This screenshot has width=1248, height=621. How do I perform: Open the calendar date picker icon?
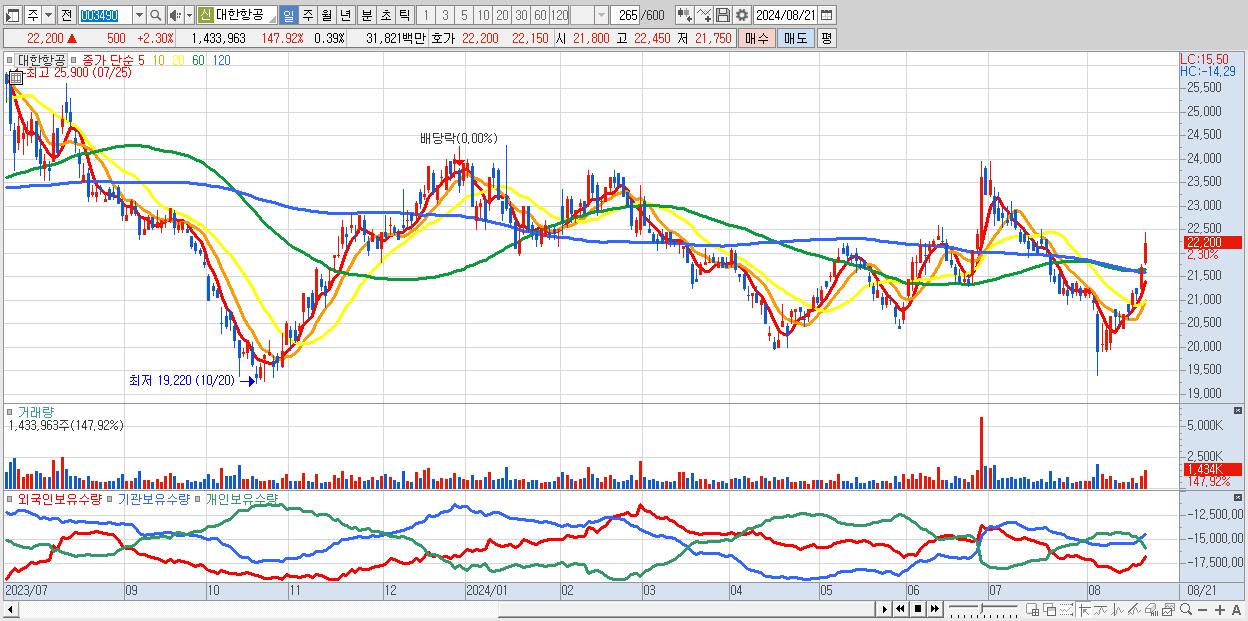tap(826, 15)
